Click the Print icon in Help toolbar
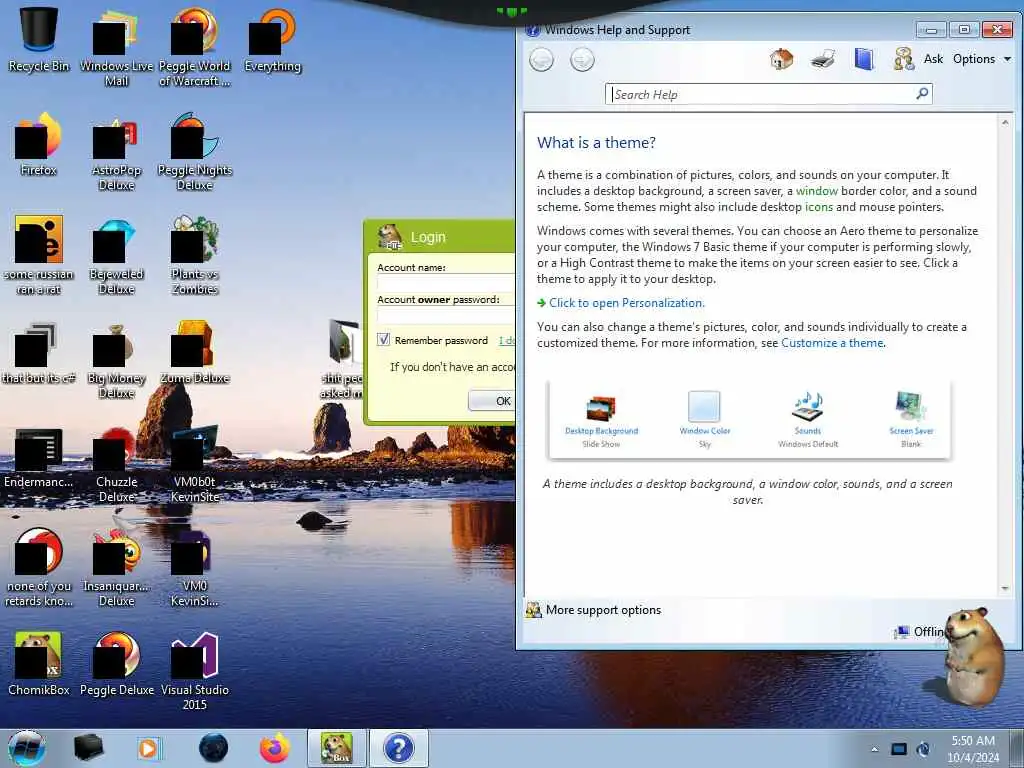Screen dimensions: 1024x768 [823, 59]
